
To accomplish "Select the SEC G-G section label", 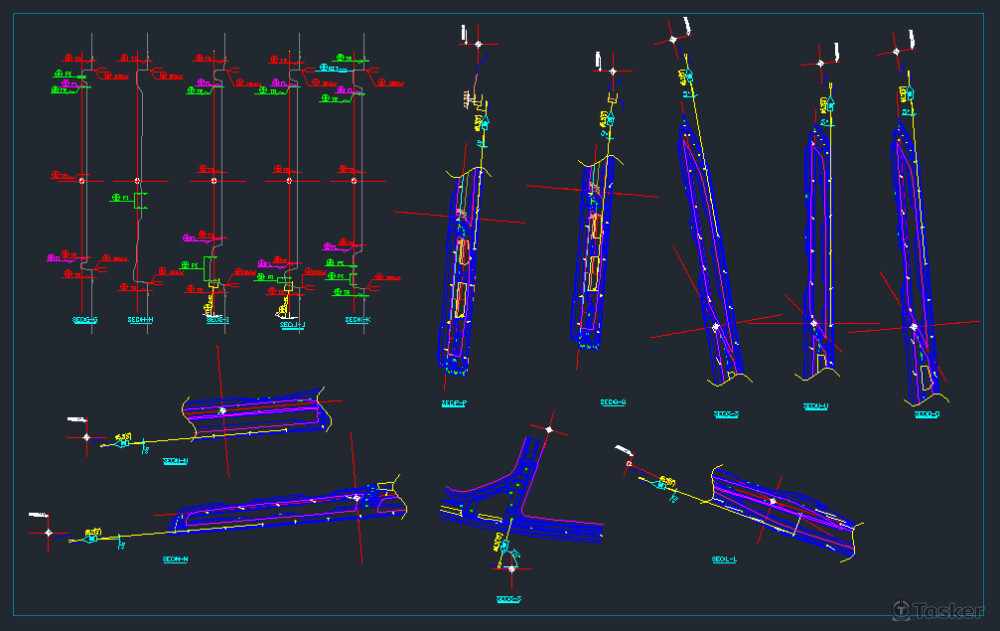I will coord(84,320).
